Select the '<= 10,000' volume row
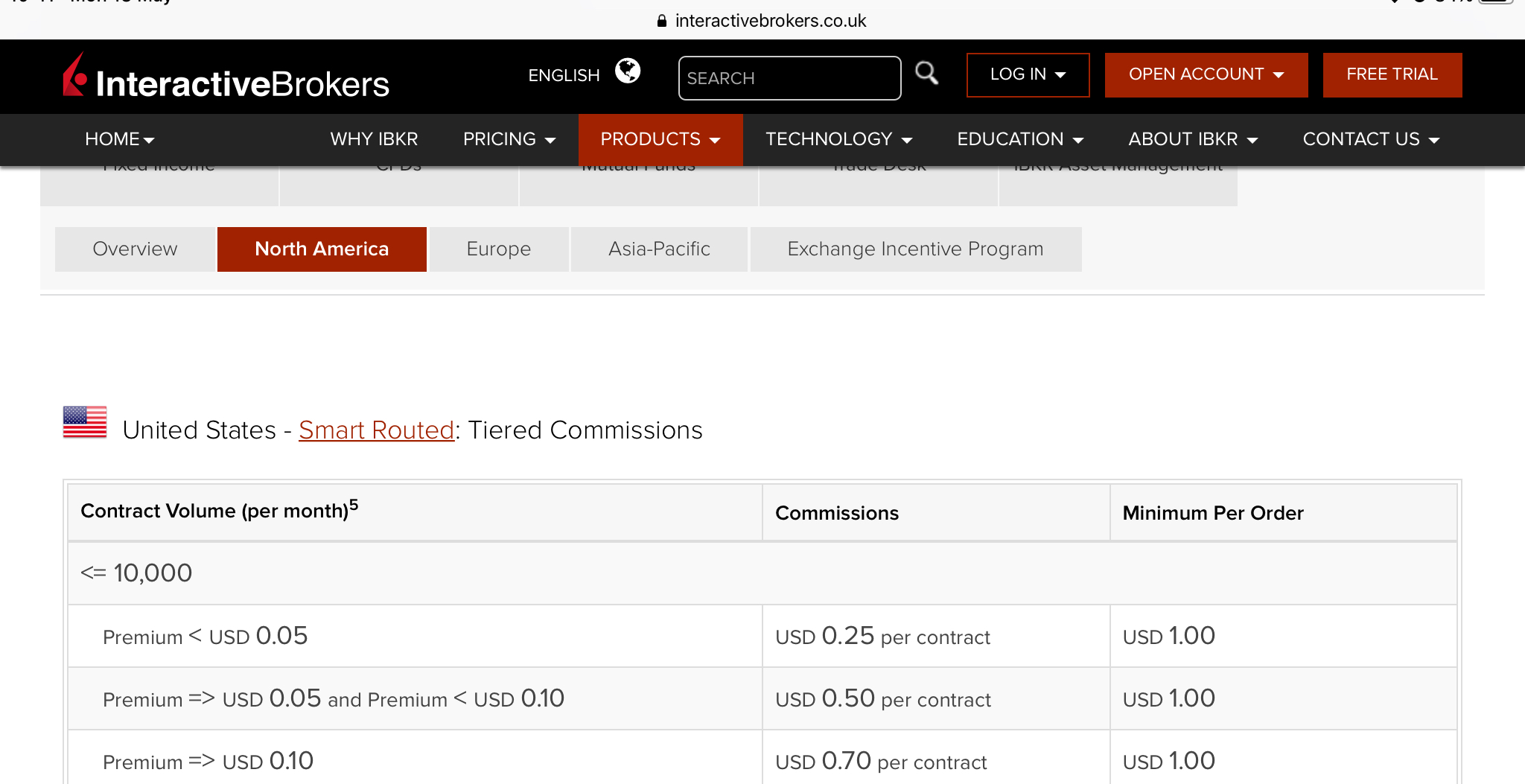 pyautogui.click(x=762, y=573)
